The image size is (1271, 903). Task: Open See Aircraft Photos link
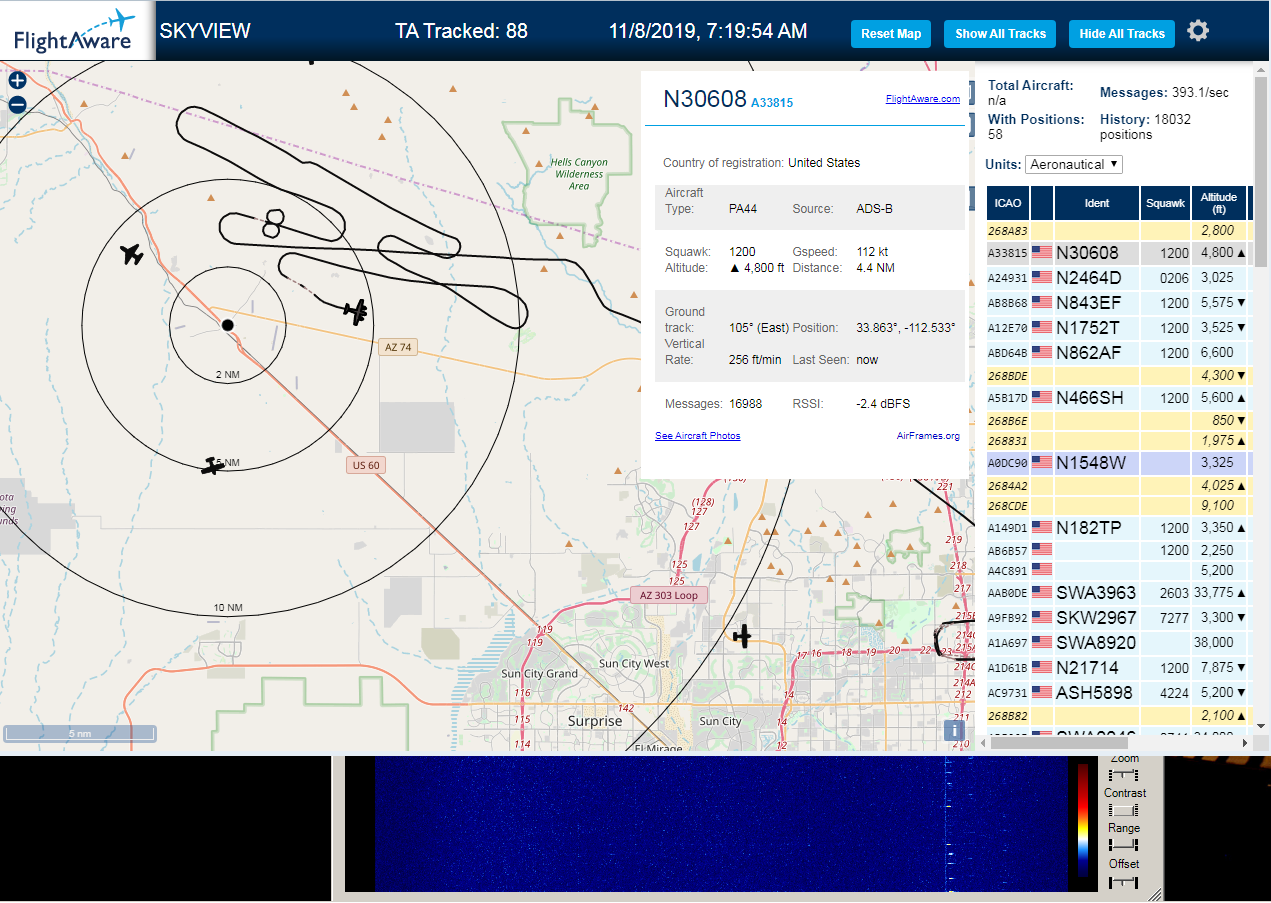pos(698,436)
